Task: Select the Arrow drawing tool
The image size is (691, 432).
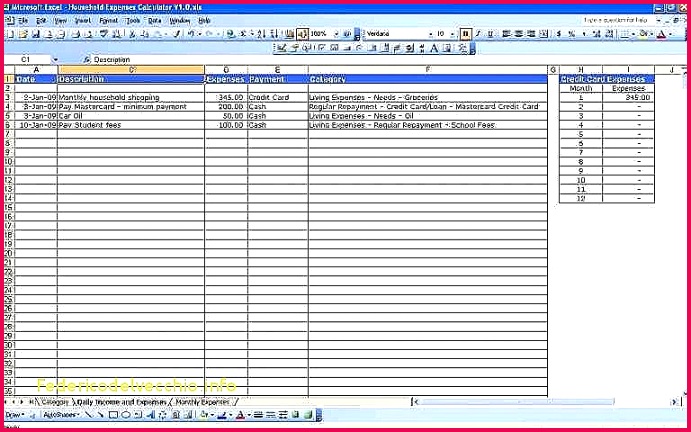Action: [100, 414]
